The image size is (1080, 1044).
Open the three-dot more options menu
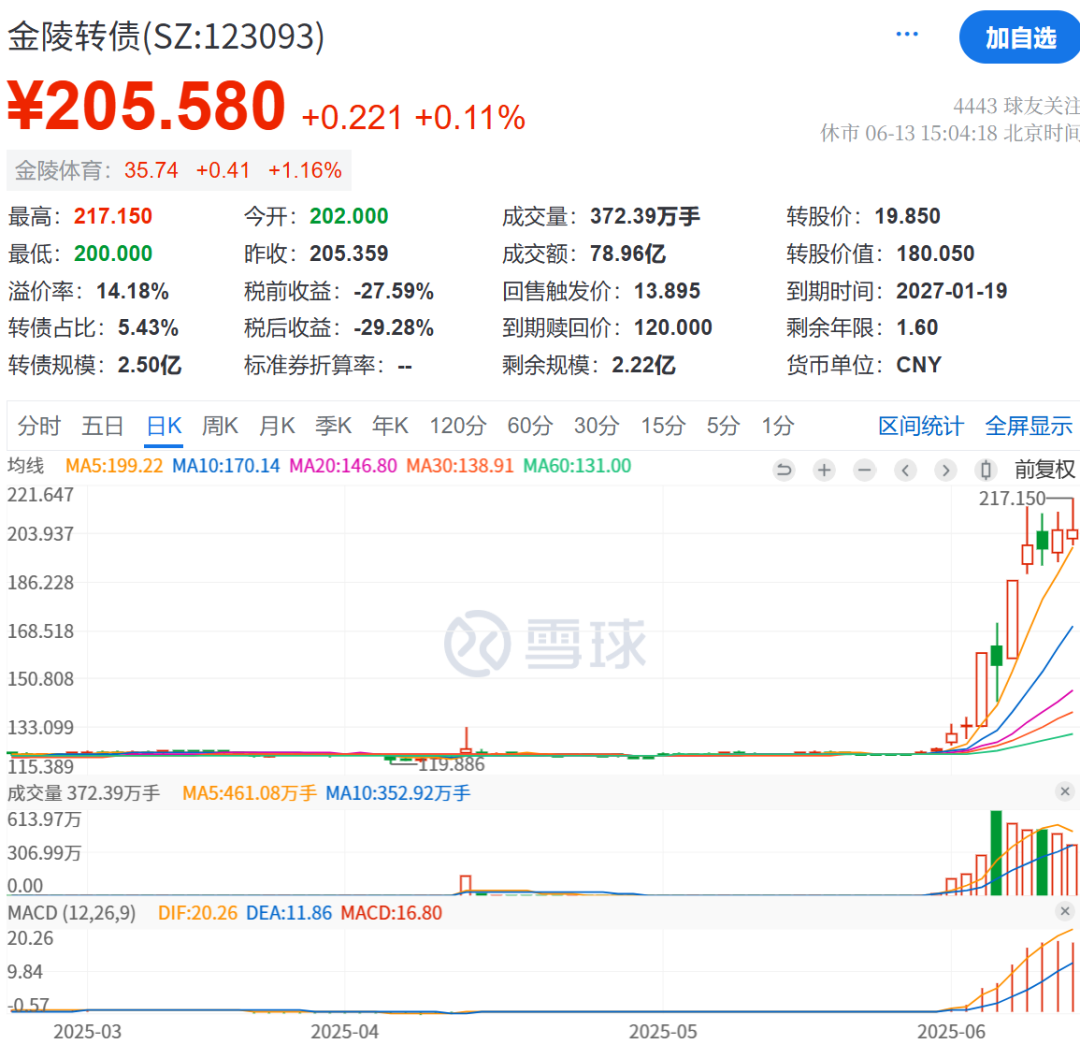pos(907,35)
